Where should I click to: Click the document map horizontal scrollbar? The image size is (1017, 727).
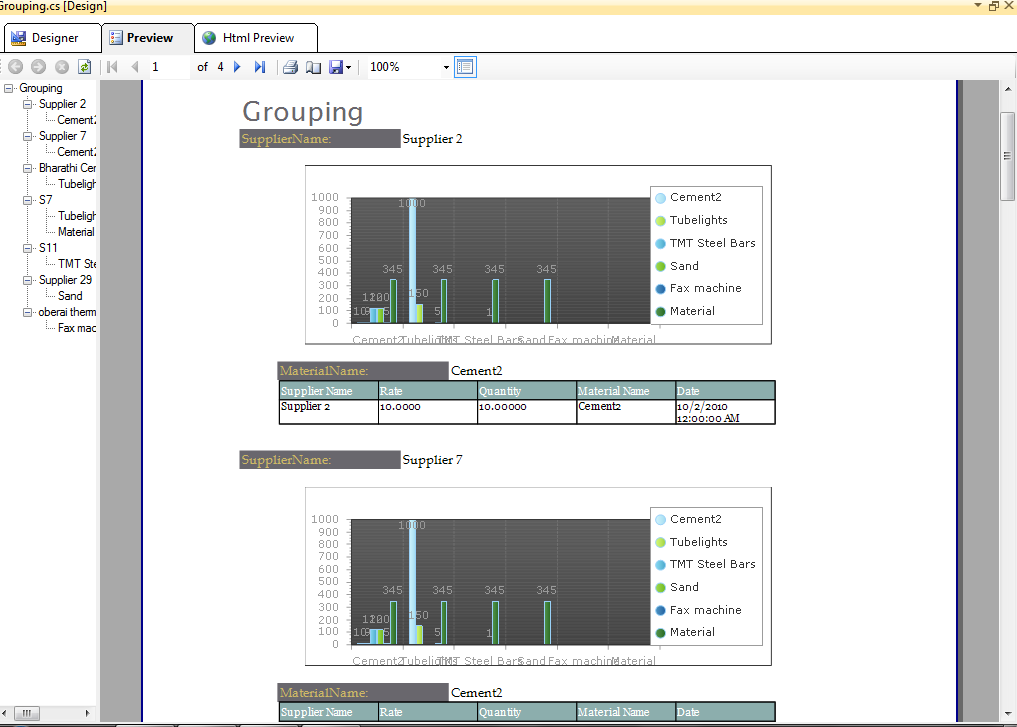coord(47,713)
